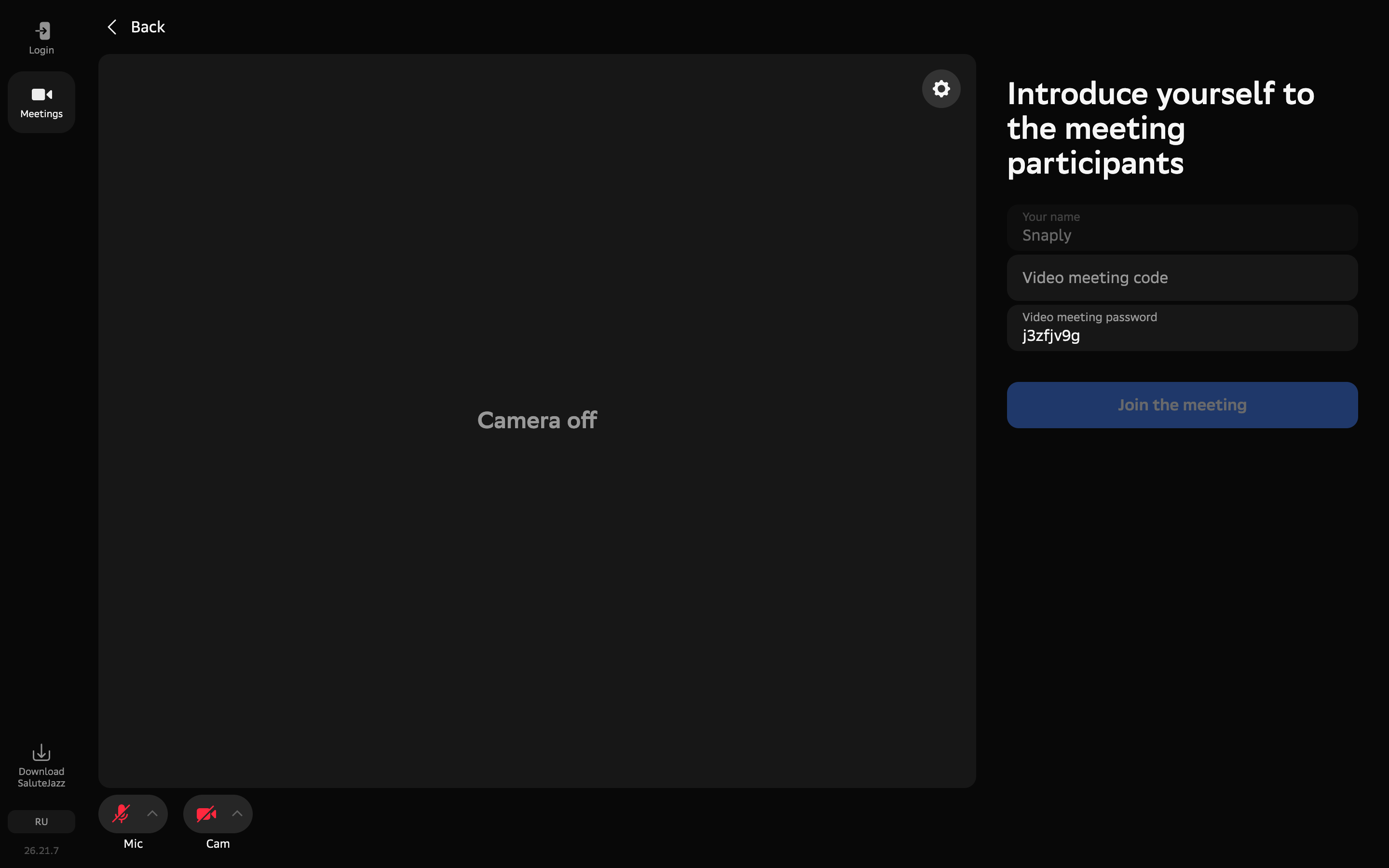1389x868 pixels.
Task: Expand camera options chevron
Action: pyautogui.click(x=237, y=814)
